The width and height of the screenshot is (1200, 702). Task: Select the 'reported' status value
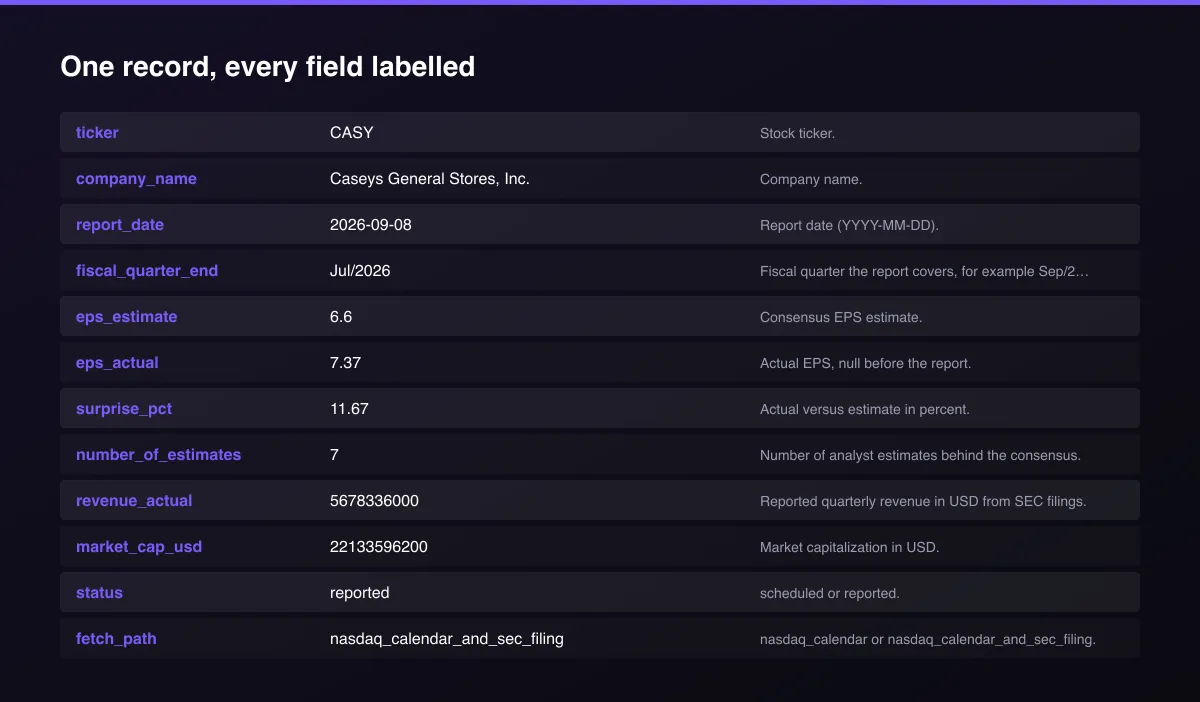click(360, 593)
